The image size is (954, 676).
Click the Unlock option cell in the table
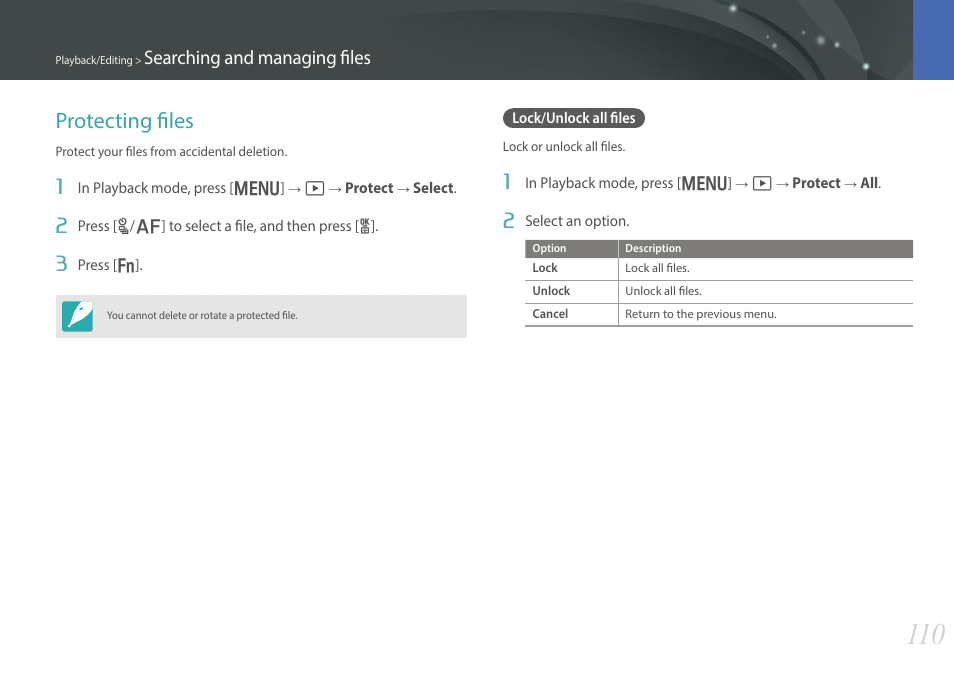(x=571, y=292)
